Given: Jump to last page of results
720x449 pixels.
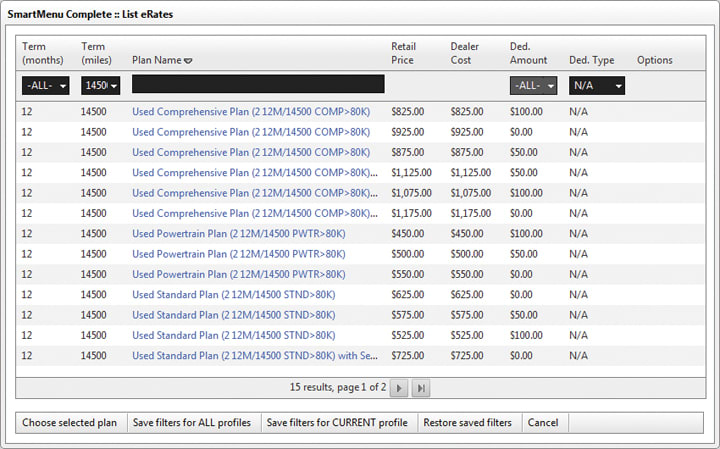Looking at the screenshot, I should click(x=421, y=387).
